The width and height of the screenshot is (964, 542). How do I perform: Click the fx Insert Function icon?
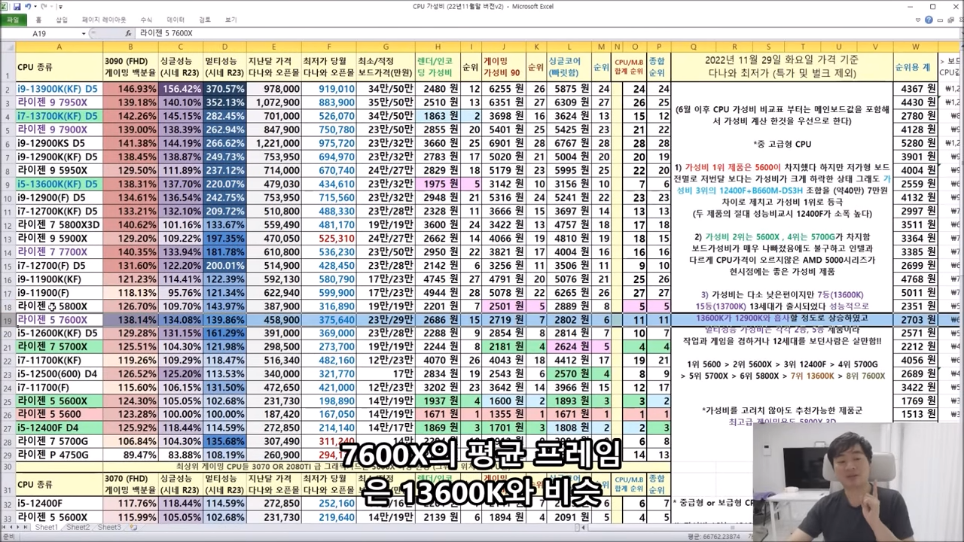pos(128,33)
